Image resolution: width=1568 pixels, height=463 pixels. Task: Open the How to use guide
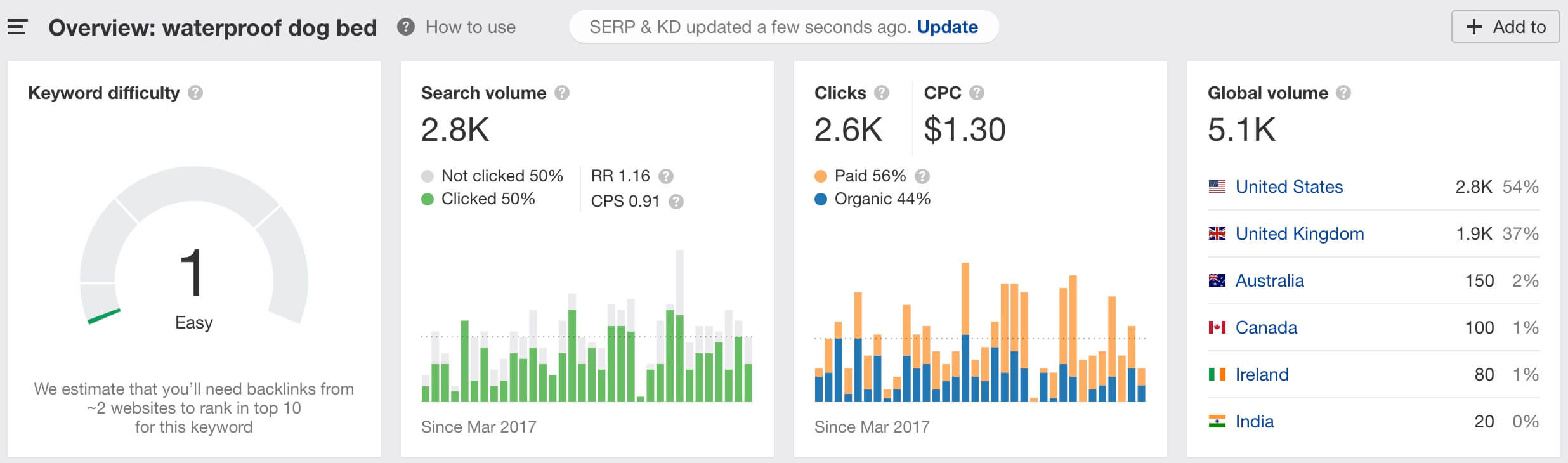click(x=470, y=27)
